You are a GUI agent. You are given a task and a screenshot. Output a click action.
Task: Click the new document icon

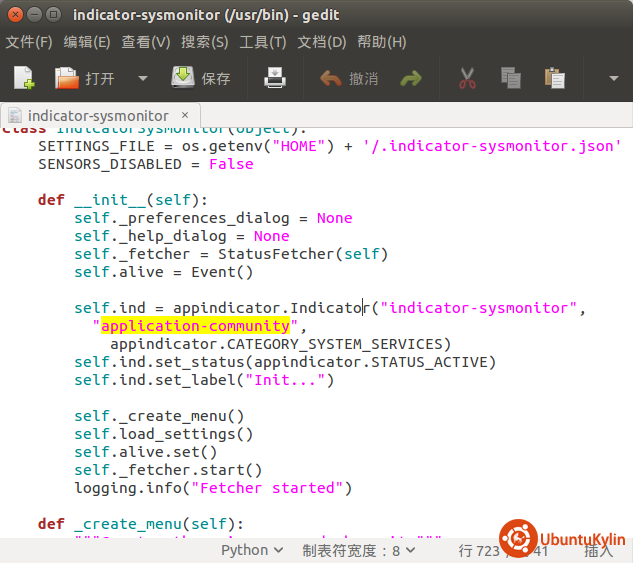(23, 78)
